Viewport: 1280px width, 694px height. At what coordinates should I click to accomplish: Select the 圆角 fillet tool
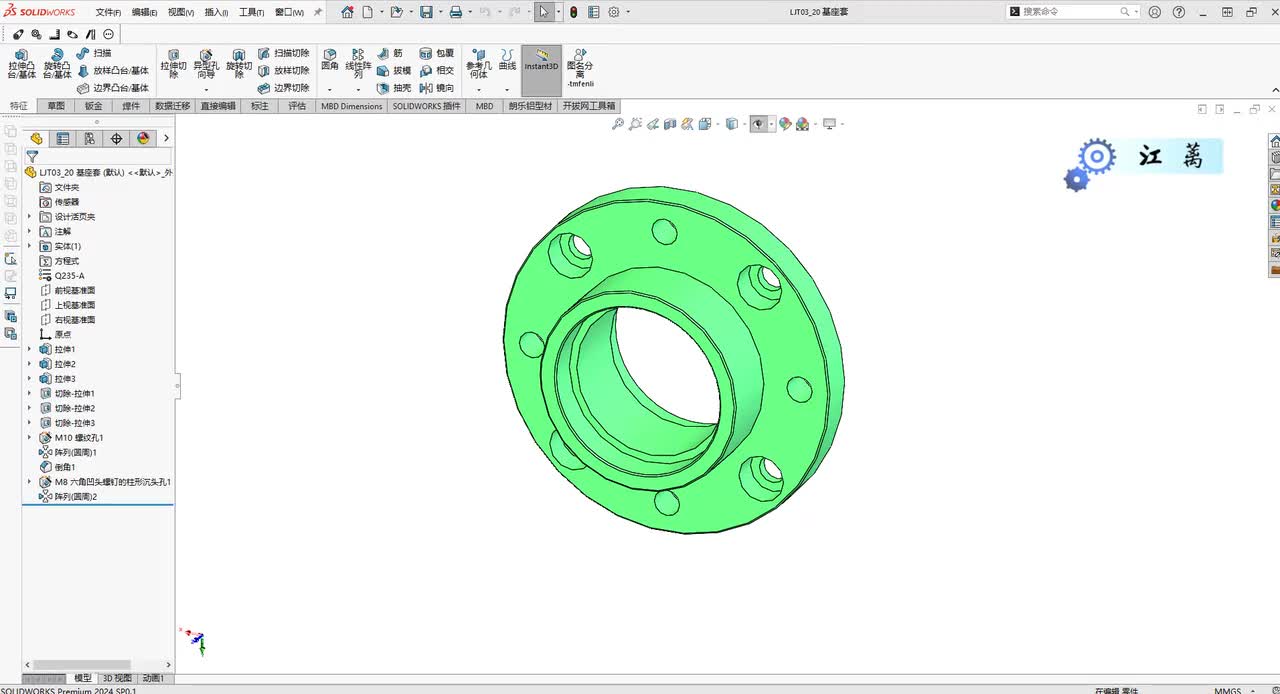click(x=330, y=59)
